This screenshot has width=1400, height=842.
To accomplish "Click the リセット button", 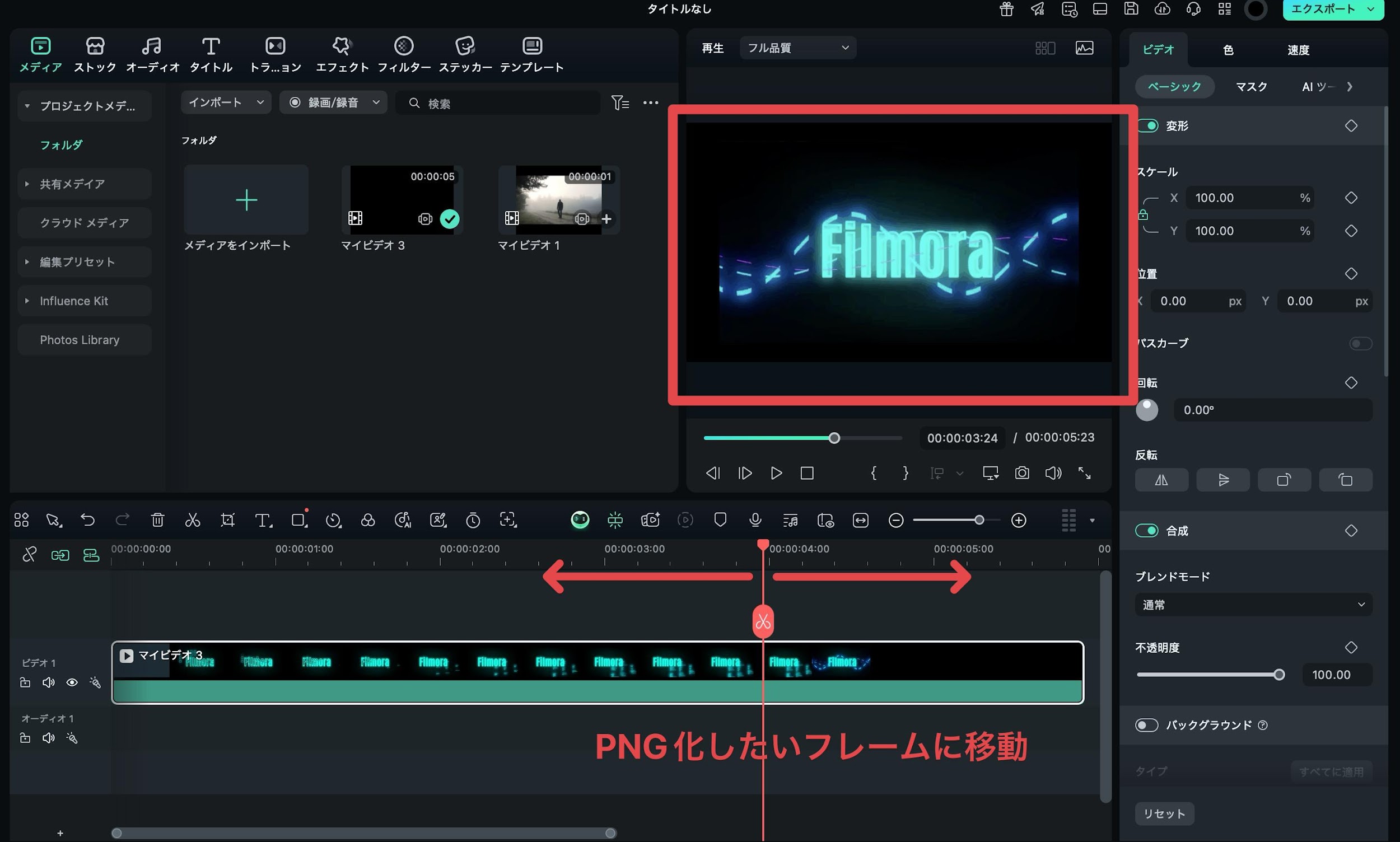I will click(x=1164, y=813).
